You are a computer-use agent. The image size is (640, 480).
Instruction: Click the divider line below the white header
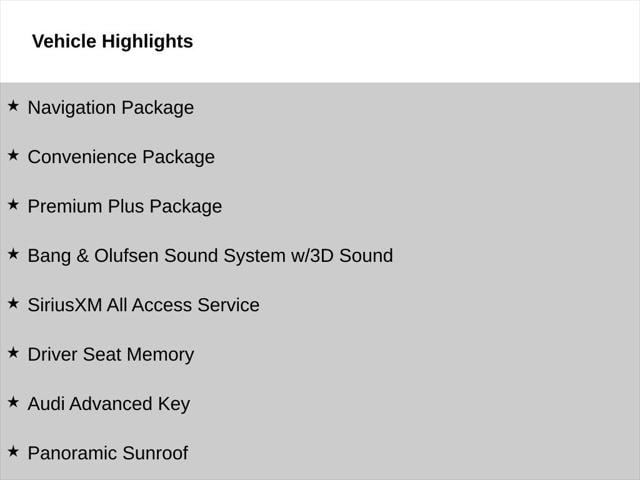tap(320, 82)
